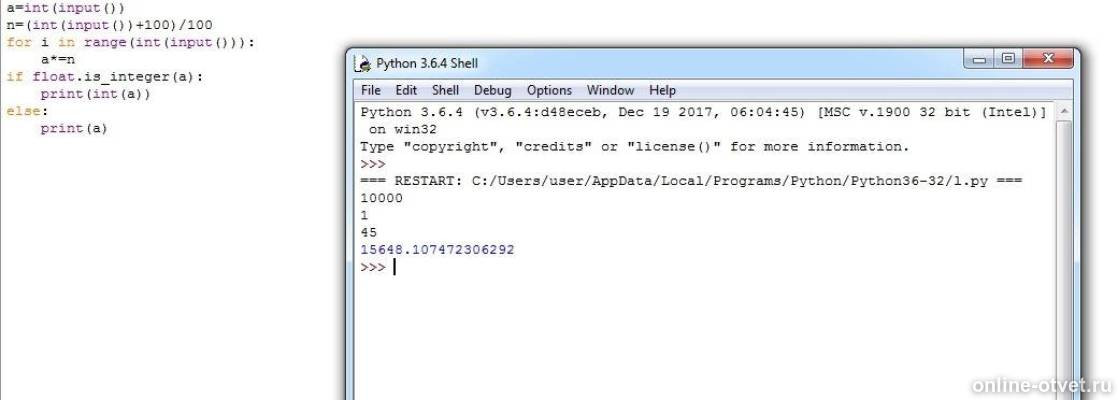
Task: Click the Python icon in title bar
Action: (364, 63)
